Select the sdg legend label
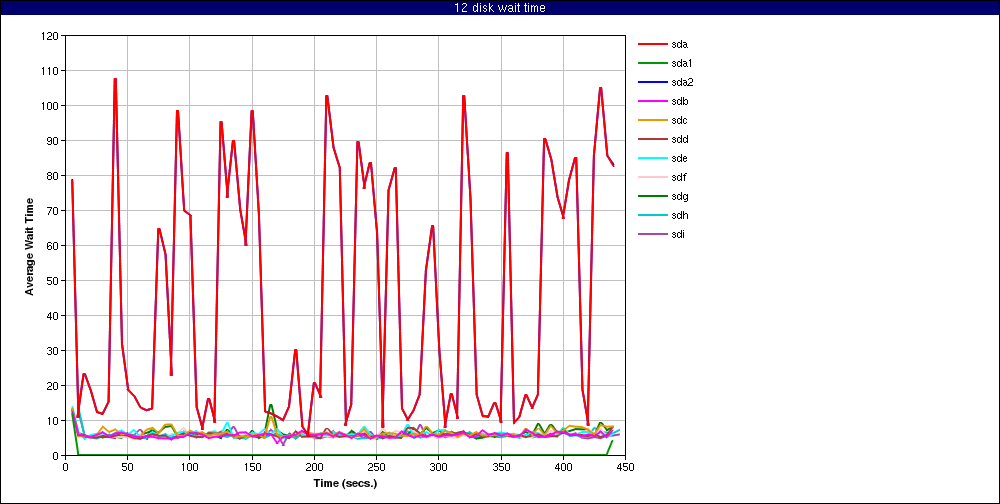Image resolution: width=1000 pixels, height=504 pixels. coord(679,196)
